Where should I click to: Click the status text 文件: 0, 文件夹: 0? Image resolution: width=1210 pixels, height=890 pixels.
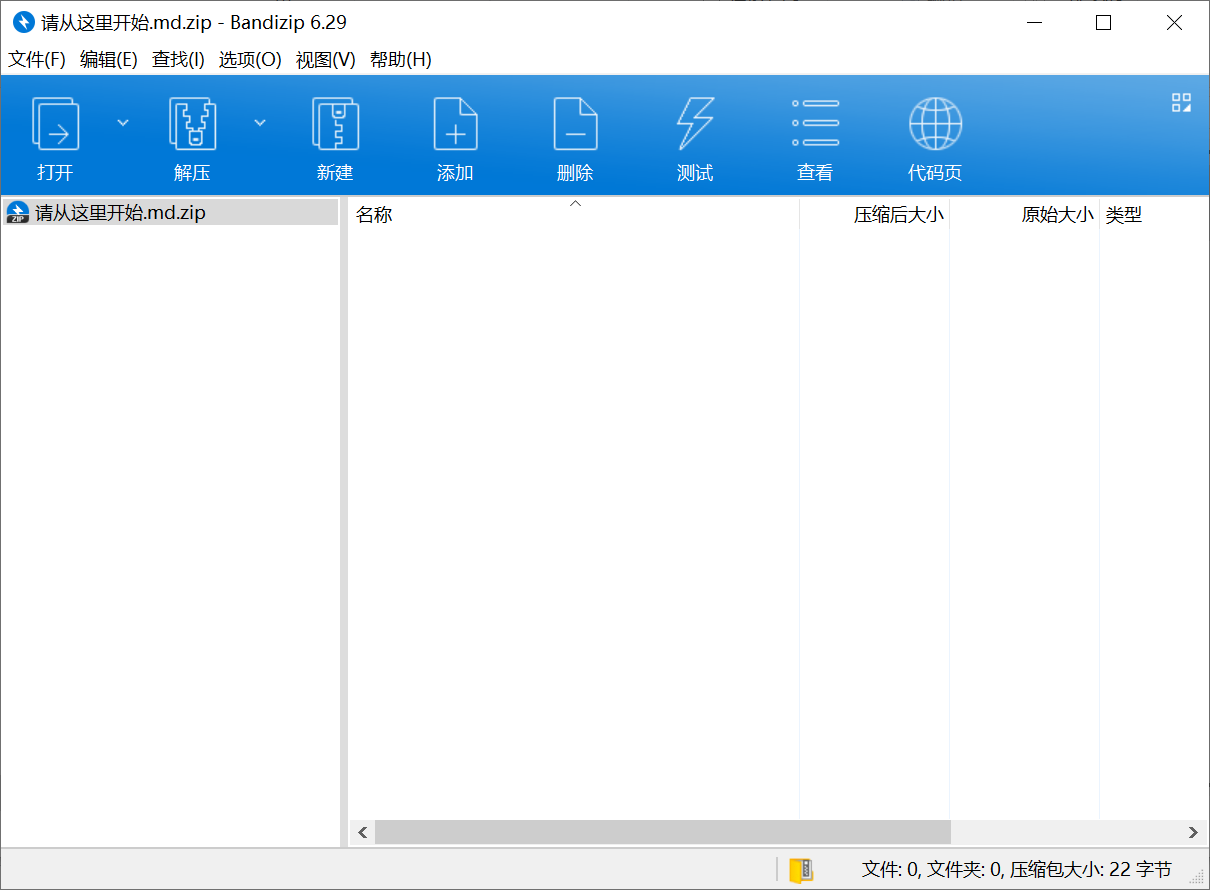click(933, 870)
